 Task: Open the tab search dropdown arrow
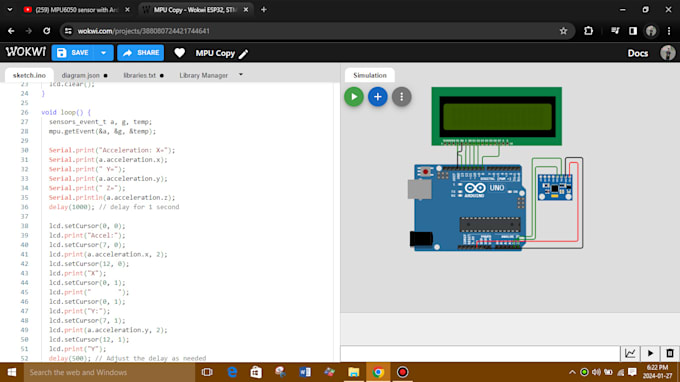[x=10, y=10]
